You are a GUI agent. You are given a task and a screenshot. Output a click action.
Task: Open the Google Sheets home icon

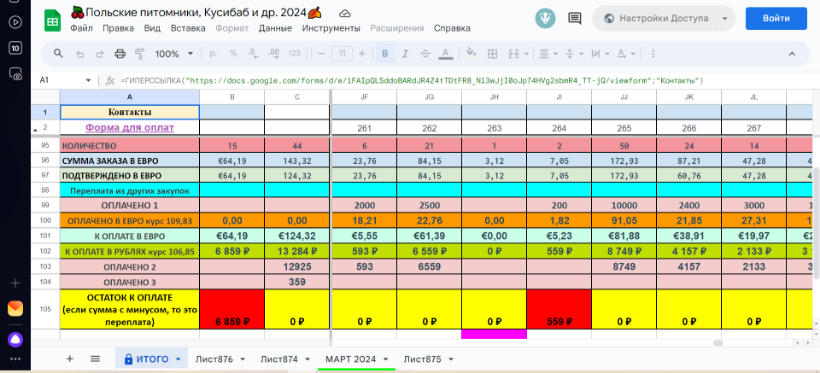pyautogui.click(x=52, y=20)
